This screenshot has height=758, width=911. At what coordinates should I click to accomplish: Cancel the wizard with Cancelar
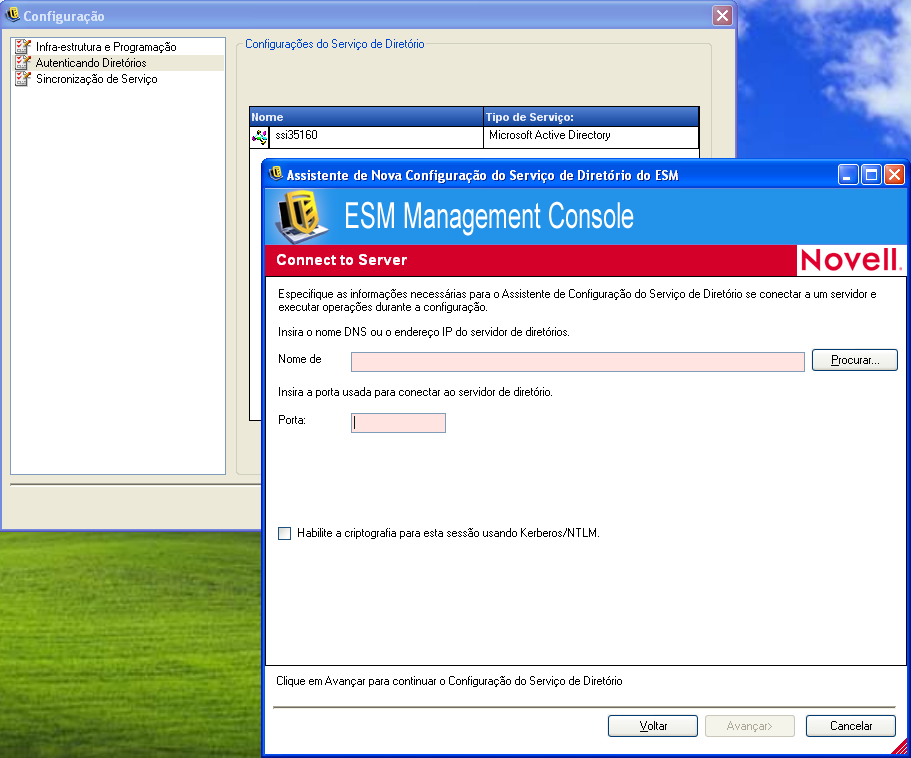click(x=851, y=726)
